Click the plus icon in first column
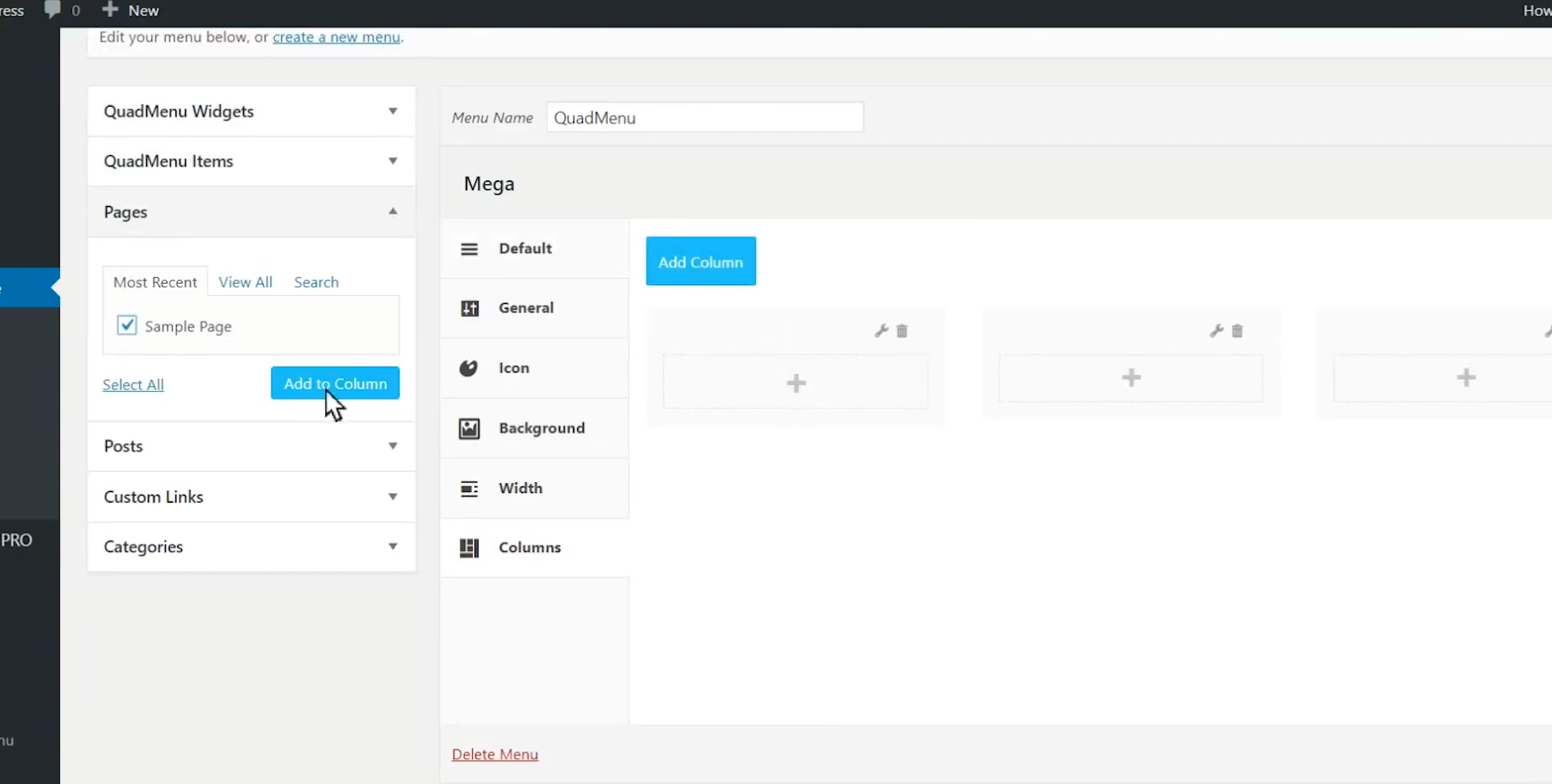The image size is (1552, 784). 795,382
